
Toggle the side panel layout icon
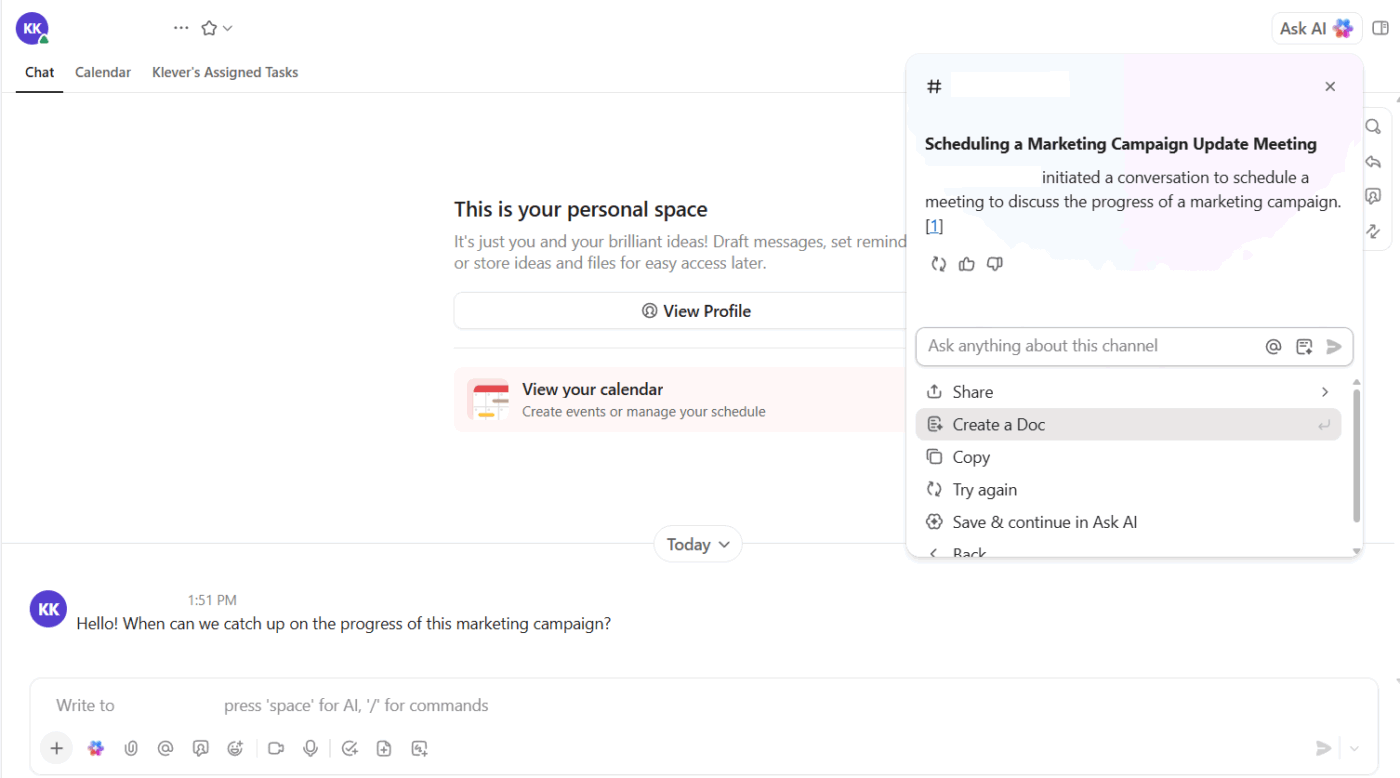coord(1381,28)
